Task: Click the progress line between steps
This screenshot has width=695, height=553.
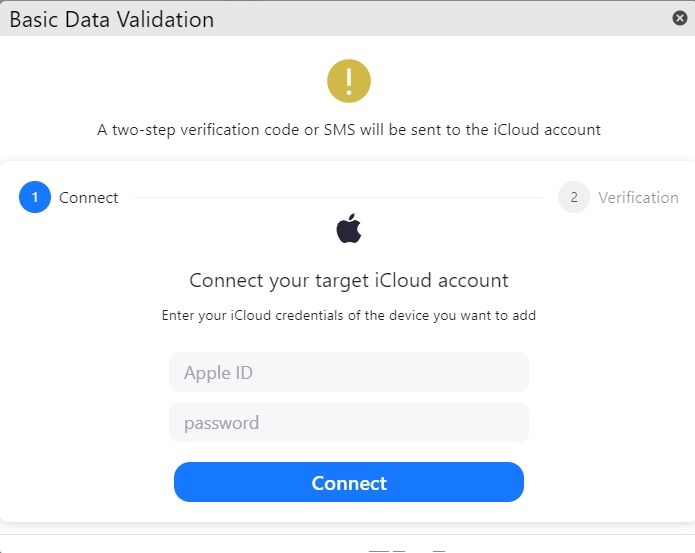Action: click(339, 198)
